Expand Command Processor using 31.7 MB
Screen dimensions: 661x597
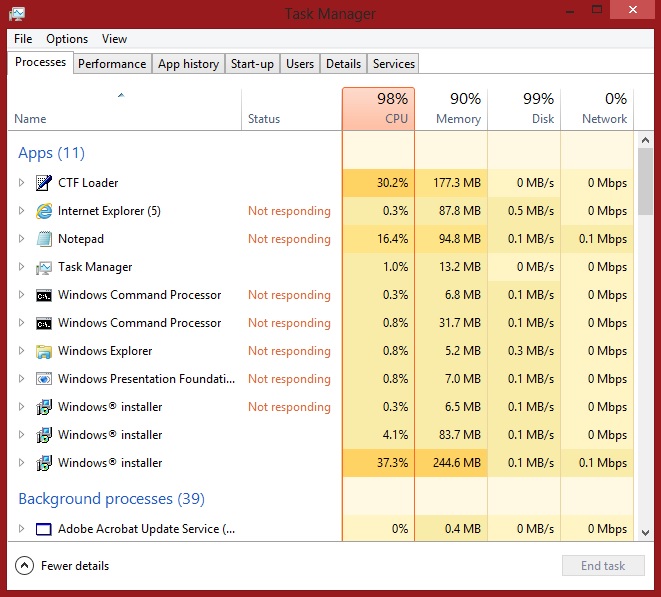pyautogui.click(x=21, y=323)
